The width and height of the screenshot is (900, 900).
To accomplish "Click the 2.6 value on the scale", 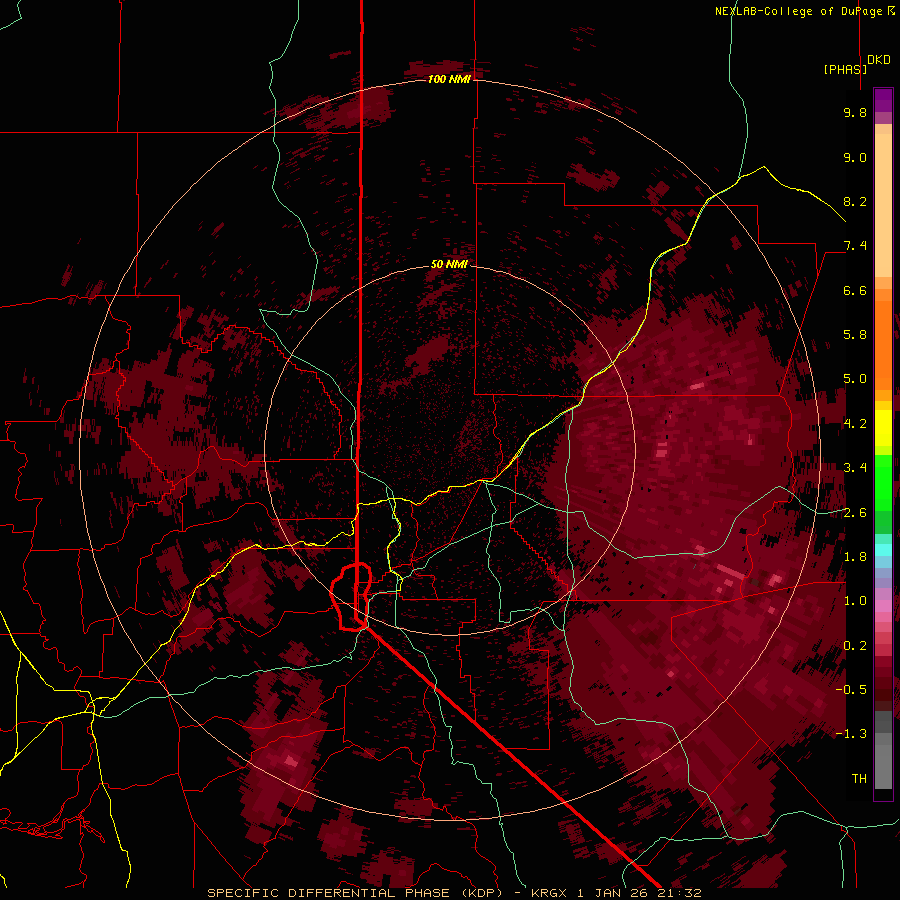I will pos(855,513).
